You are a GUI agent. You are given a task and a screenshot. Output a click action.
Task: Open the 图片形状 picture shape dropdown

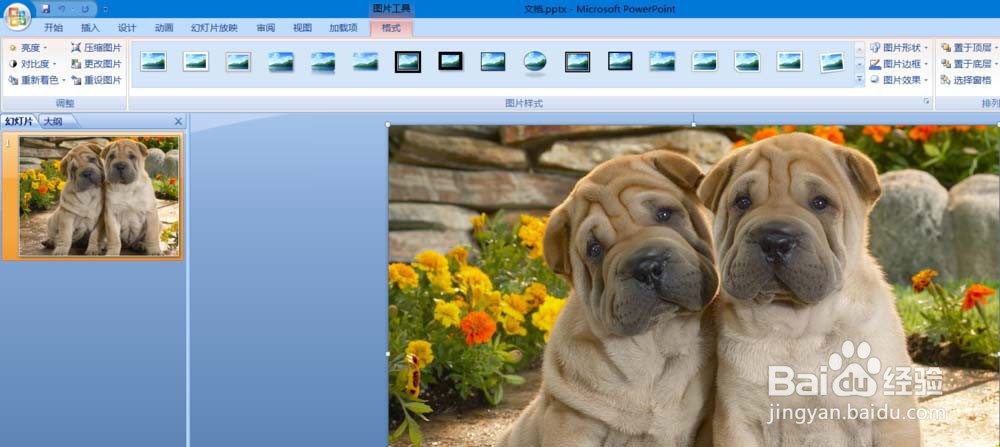click(899, 47)
